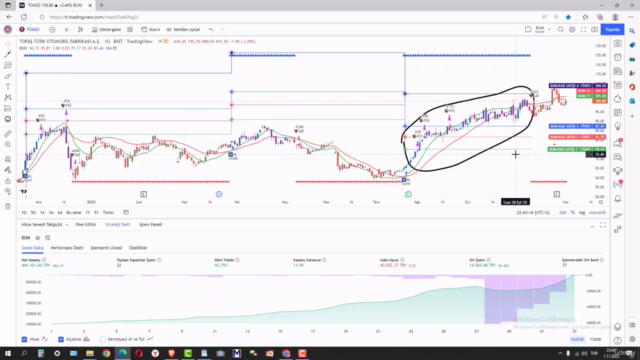The height and width of the screenshot is (360, 640).
Task: Open the TOASO symbol search
Action: (x=30, y=29)
